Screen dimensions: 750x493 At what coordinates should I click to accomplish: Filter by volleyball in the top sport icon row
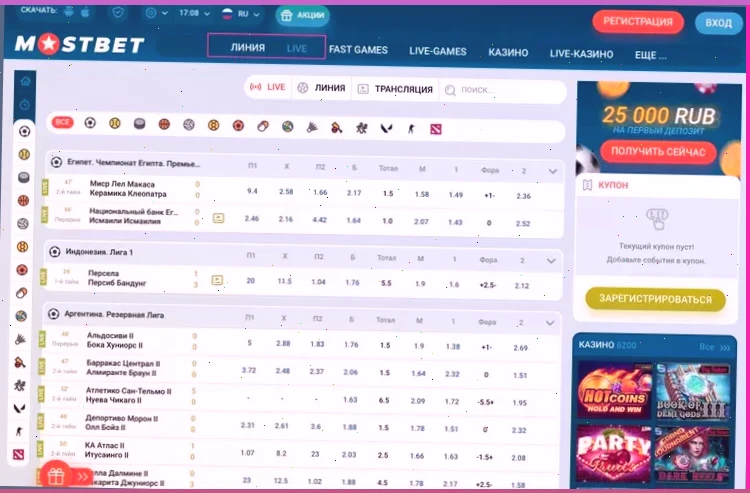189,125
